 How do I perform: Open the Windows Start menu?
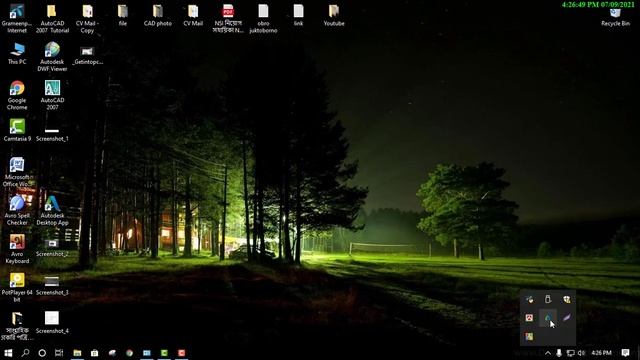pos(8,353)
